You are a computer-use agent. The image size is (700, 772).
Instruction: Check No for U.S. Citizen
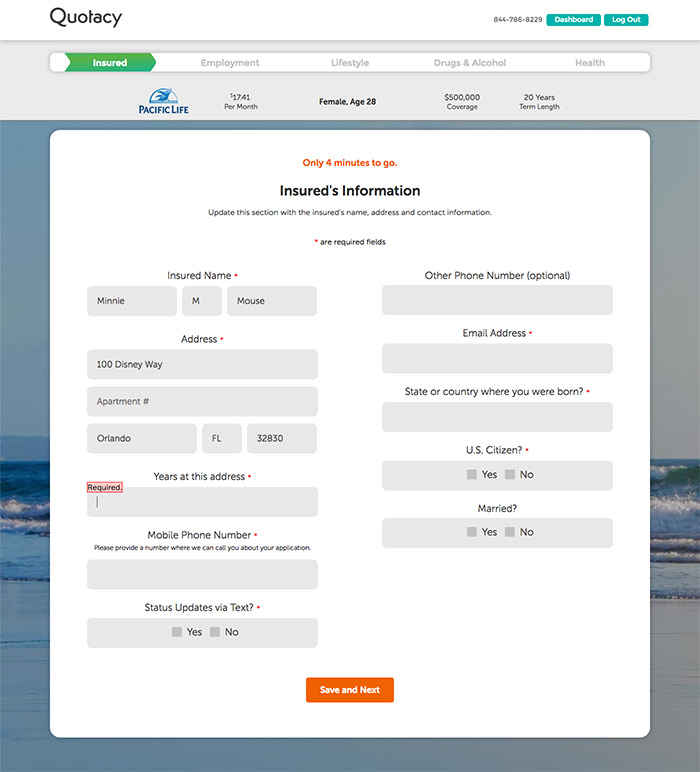(x=510, y=475)
